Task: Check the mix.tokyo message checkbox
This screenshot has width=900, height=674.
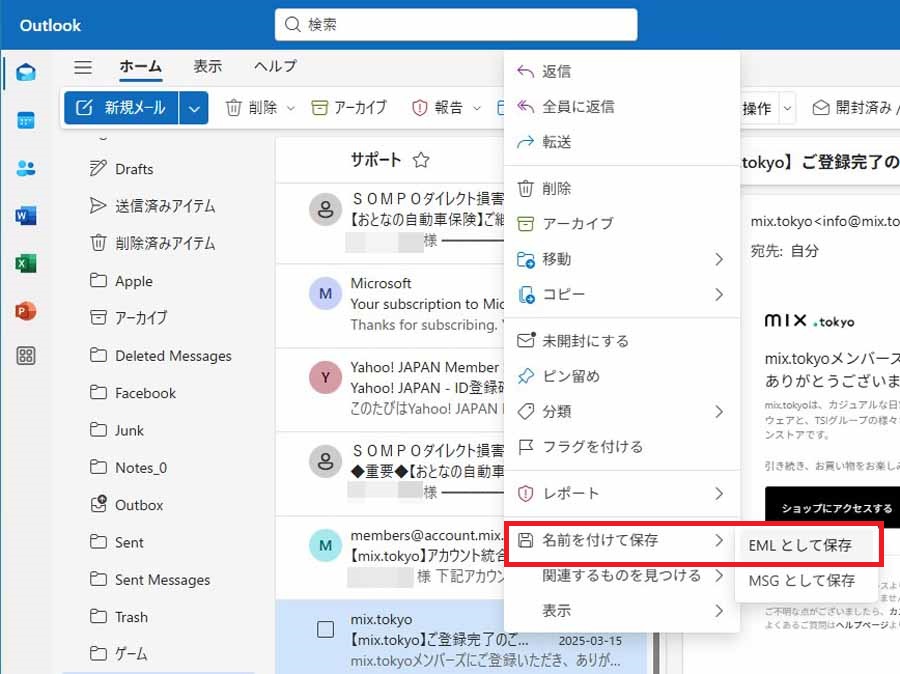Action: (x=325, y=629)
